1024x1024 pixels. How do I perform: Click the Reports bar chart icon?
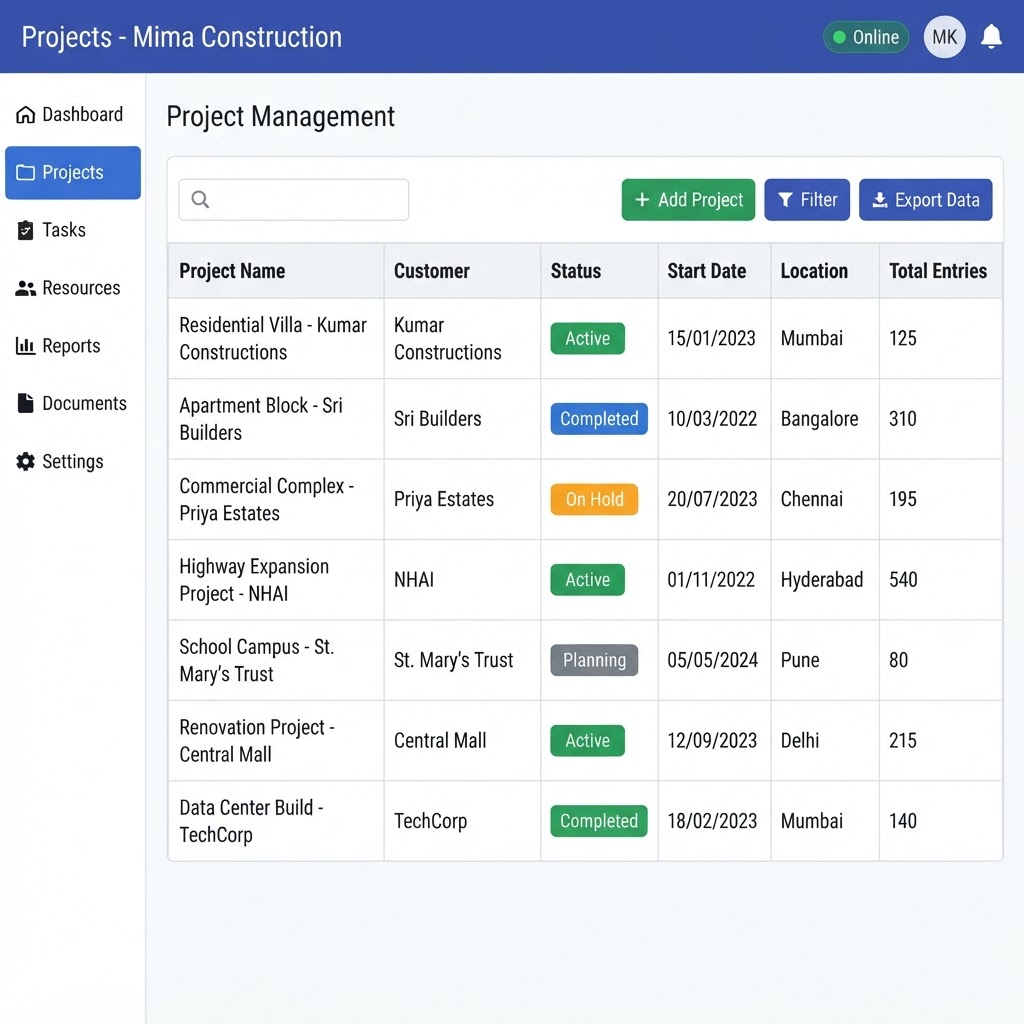[25, 345]
